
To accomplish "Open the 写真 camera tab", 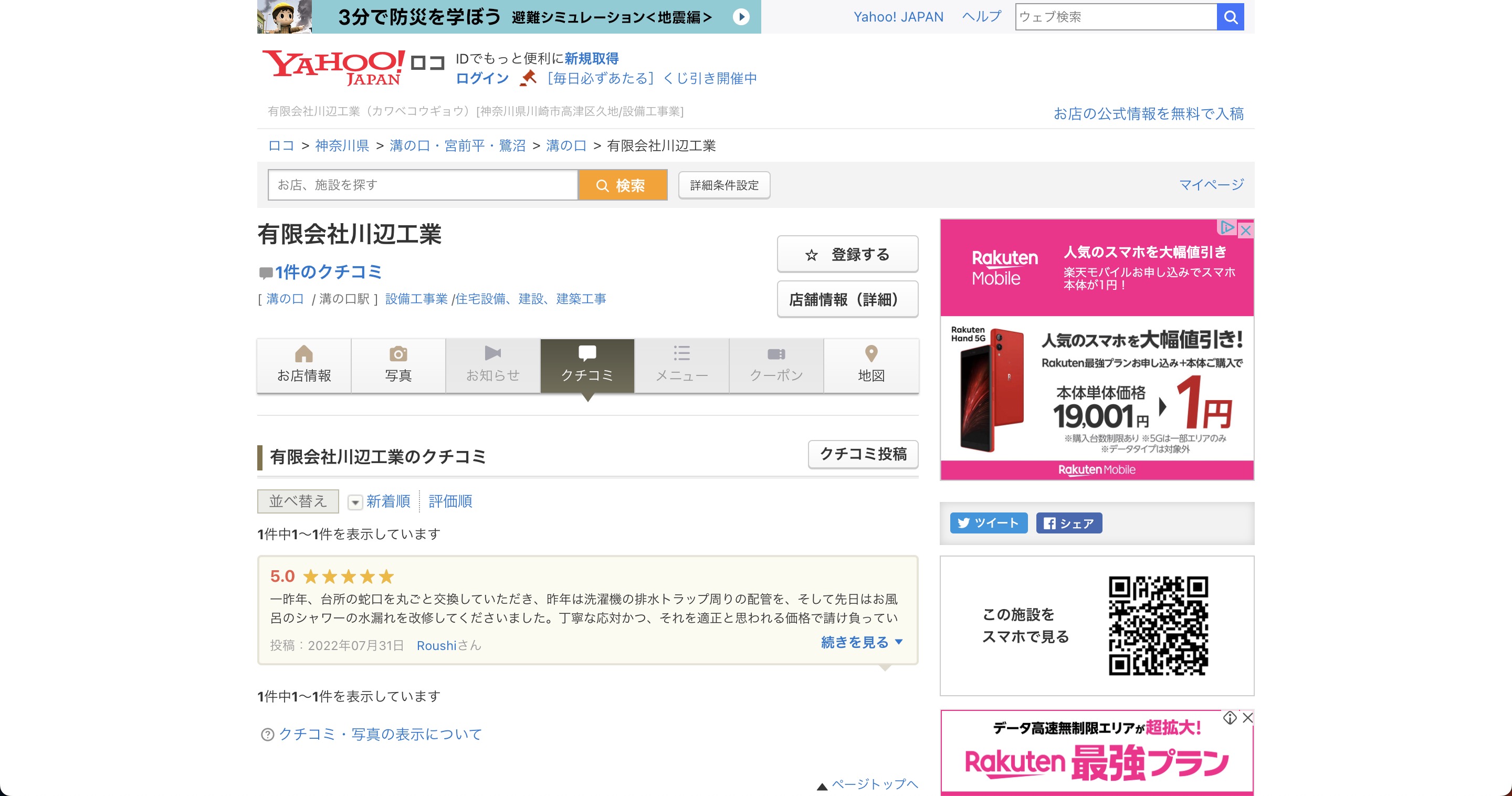I will click(x=398, y=365).
